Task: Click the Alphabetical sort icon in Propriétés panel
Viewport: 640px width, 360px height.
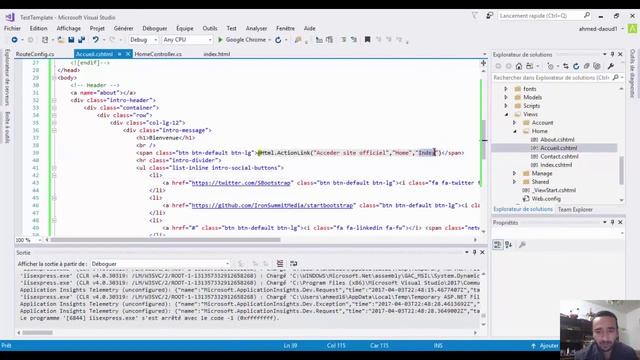Action: point(509,244)
